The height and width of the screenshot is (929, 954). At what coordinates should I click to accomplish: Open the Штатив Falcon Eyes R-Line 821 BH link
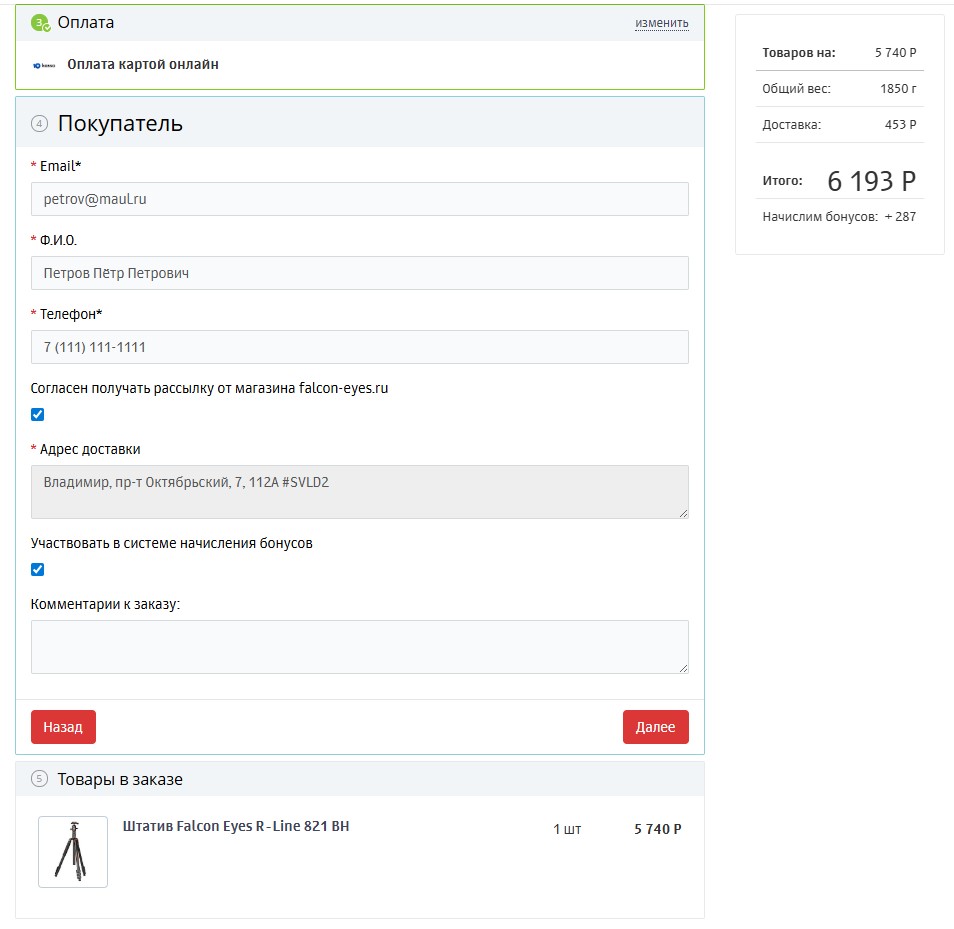tap(236, 827)
